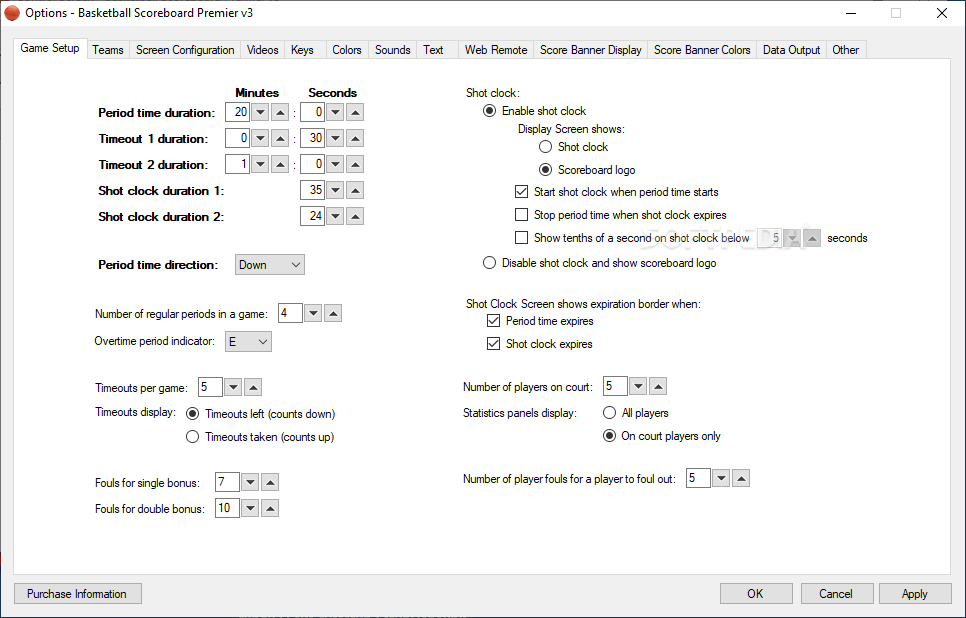
Task: Select Disable shot clock and show logo
Action: point(489,263)
